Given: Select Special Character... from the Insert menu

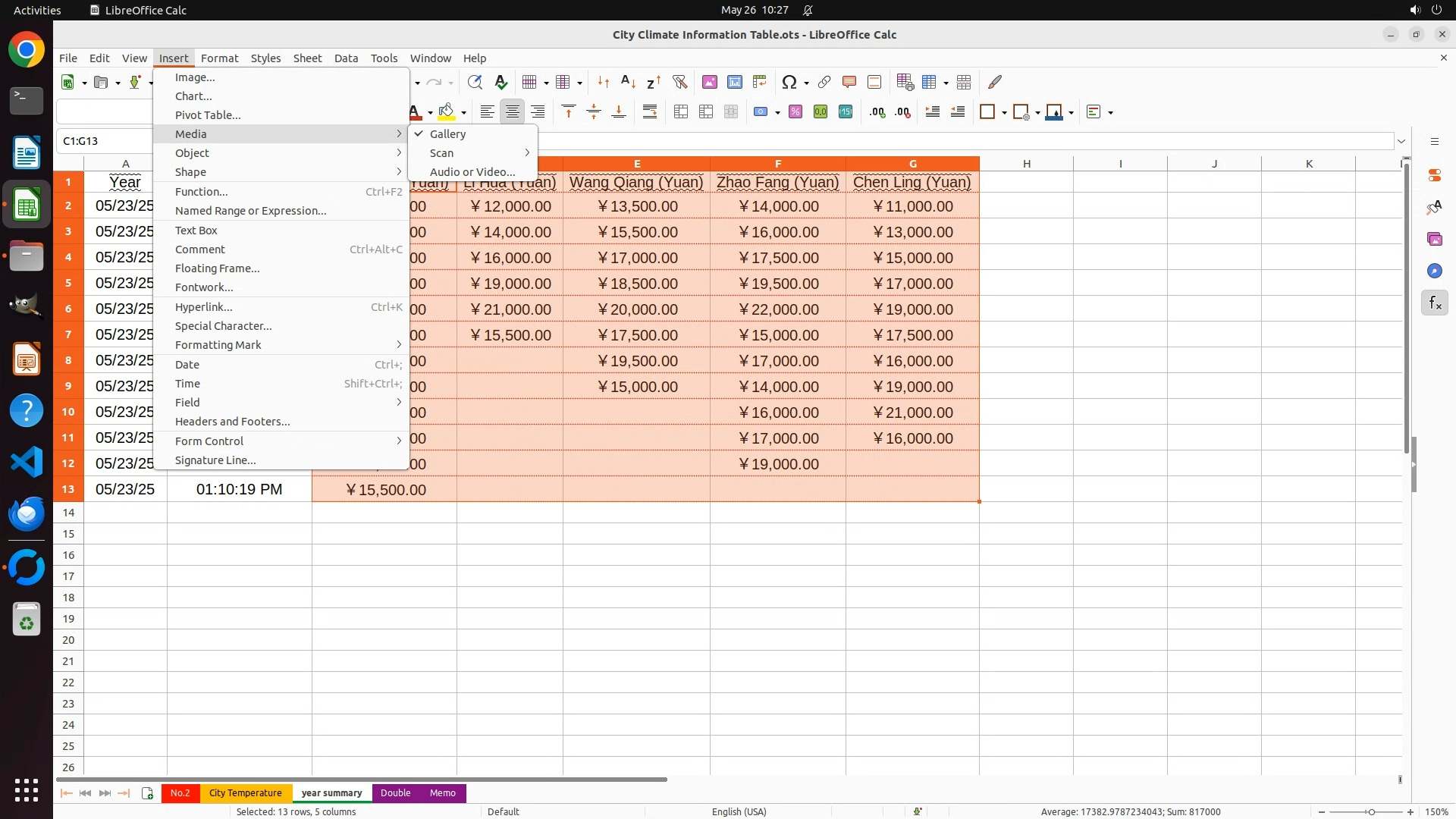Looking at the screenshot, I should [223, 326].
